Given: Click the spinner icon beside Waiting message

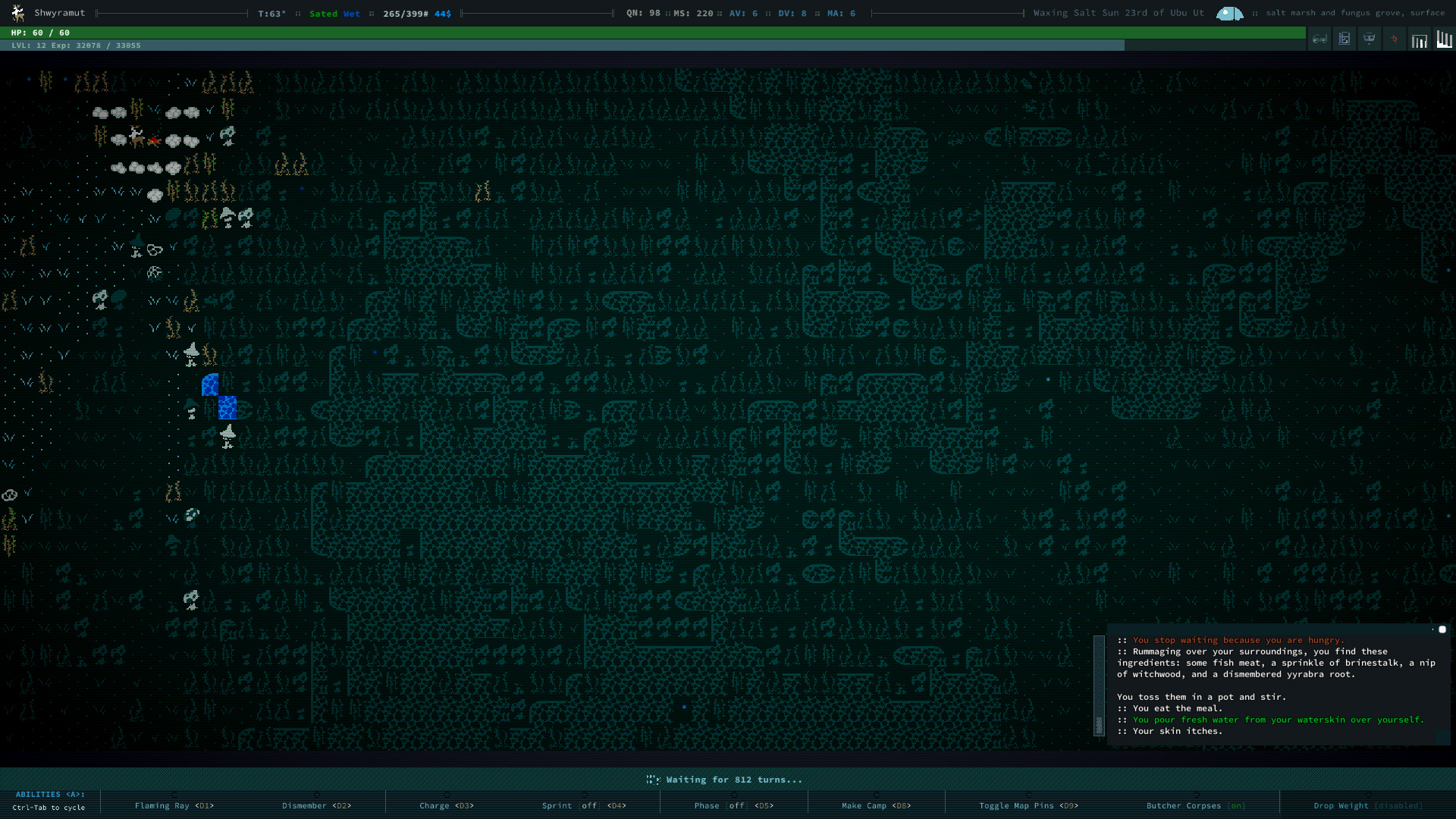Looking at the screenshot, I should click(x=653, y=780).
